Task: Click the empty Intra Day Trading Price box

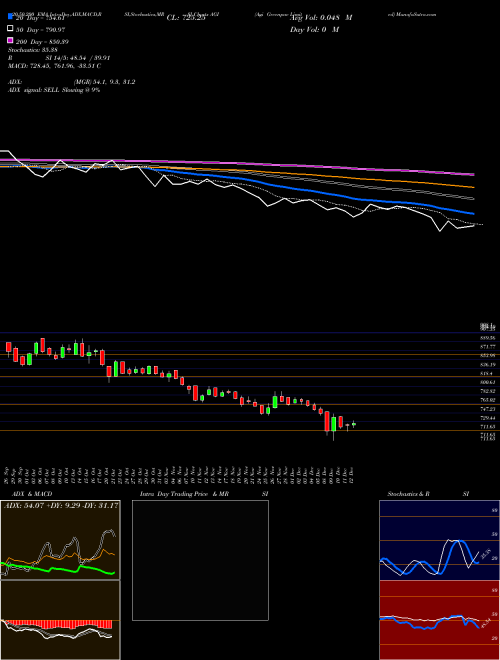Action: (200, 560)
